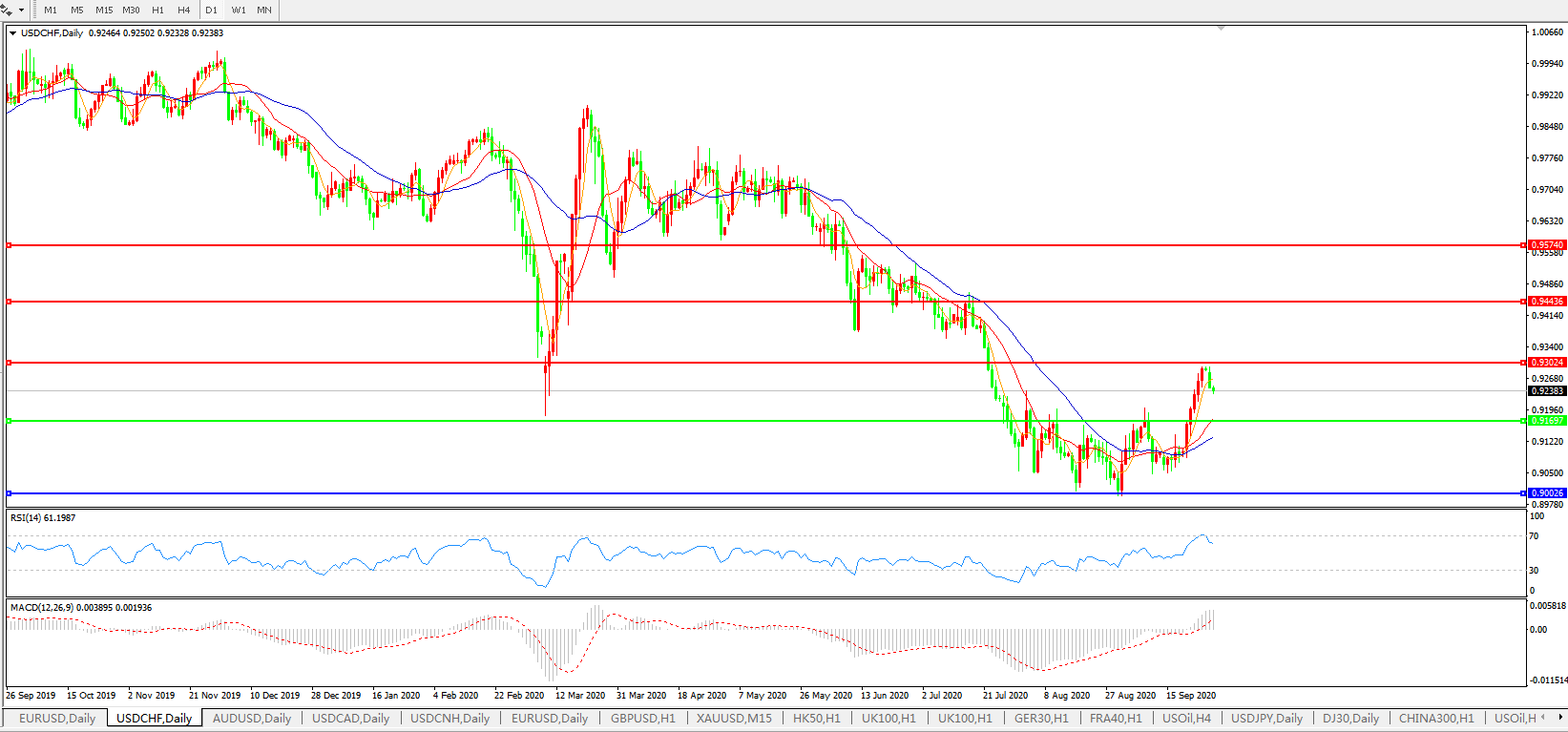Open the dropdown arrow beside the drawing tool
This screenshot has height=732, width=1568.
[21, 10]
